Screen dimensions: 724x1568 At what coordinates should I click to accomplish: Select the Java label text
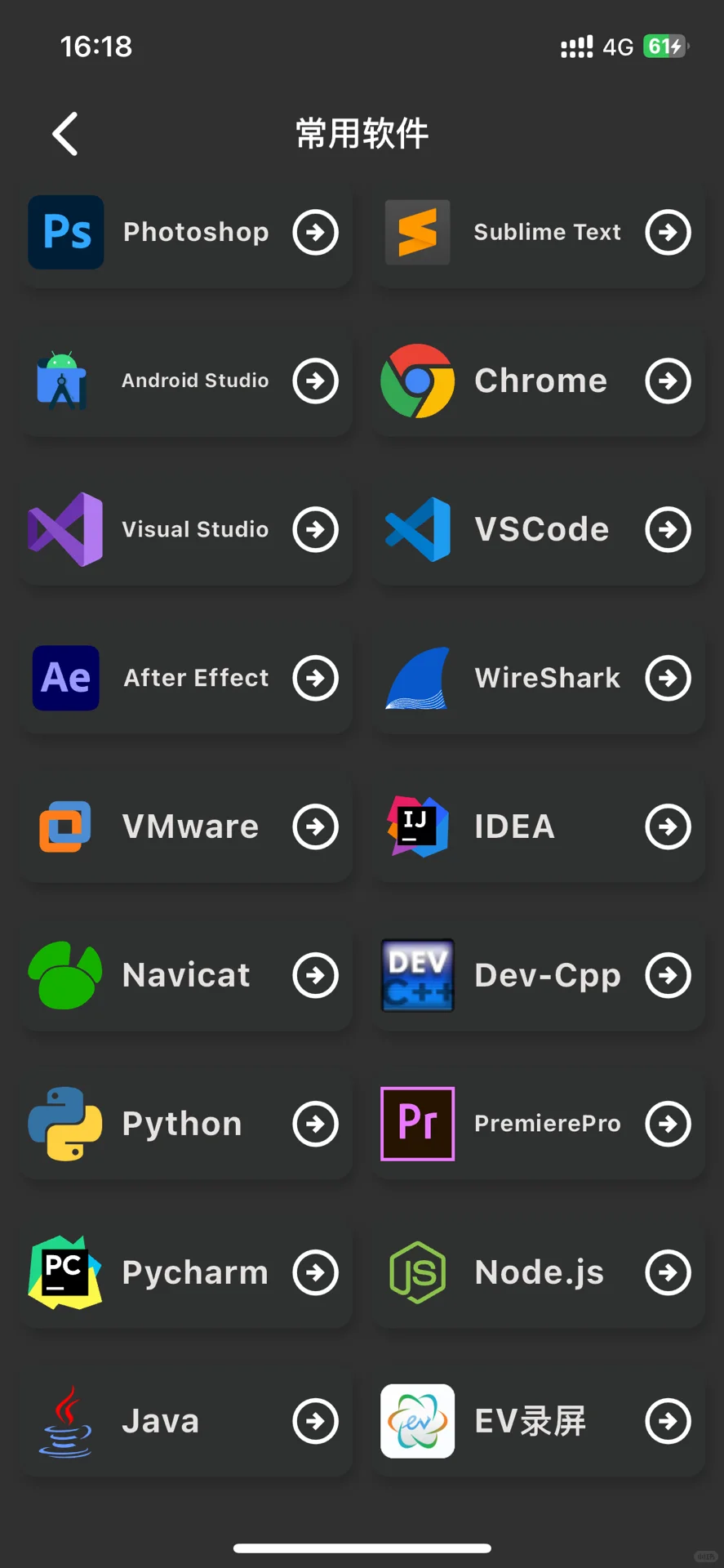click(161, 1421)
